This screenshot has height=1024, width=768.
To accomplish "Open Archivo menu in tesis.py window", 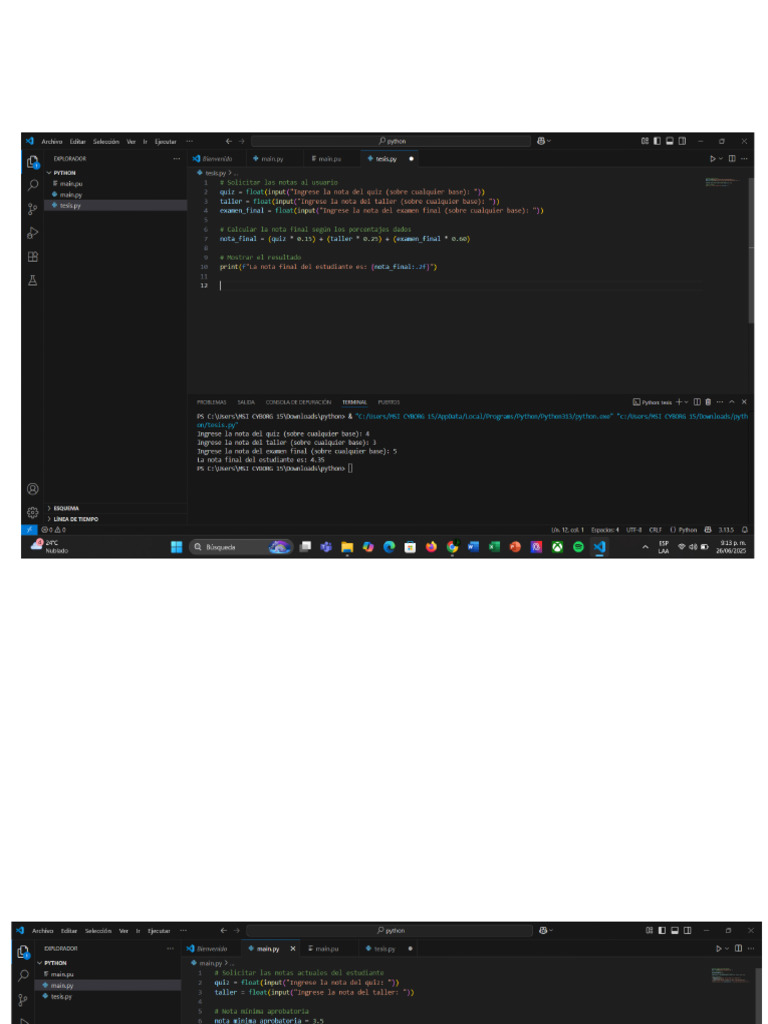I will 52,141.
